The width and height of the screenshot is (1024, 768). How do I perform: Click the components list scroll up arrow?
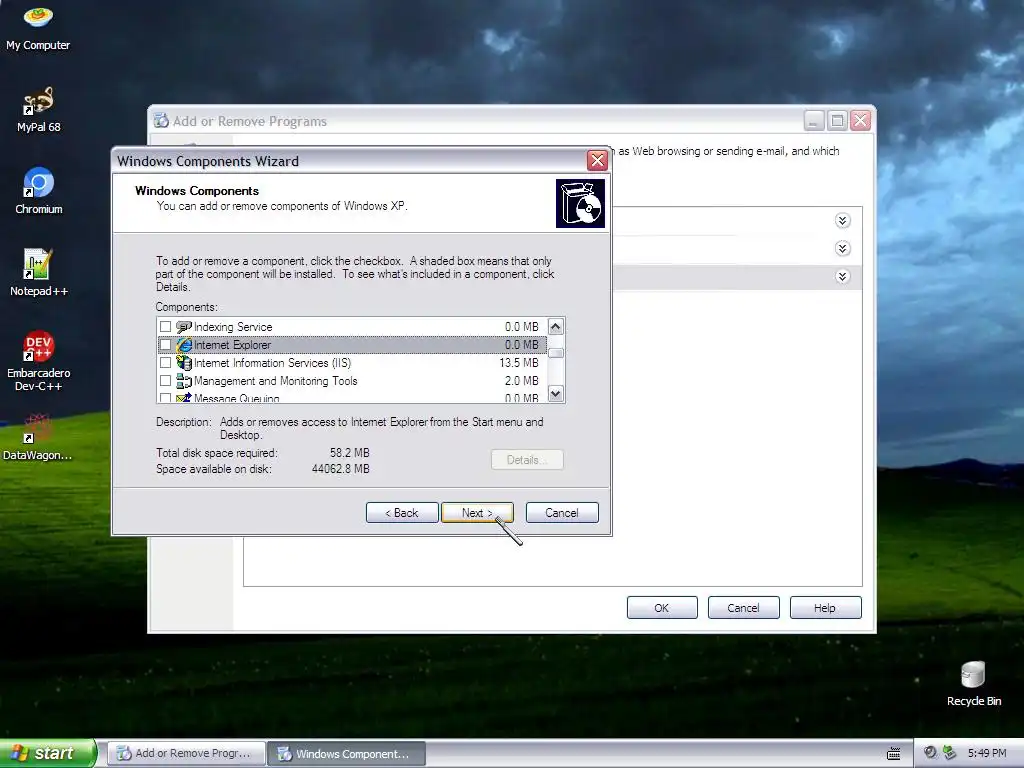coord(556,327)
